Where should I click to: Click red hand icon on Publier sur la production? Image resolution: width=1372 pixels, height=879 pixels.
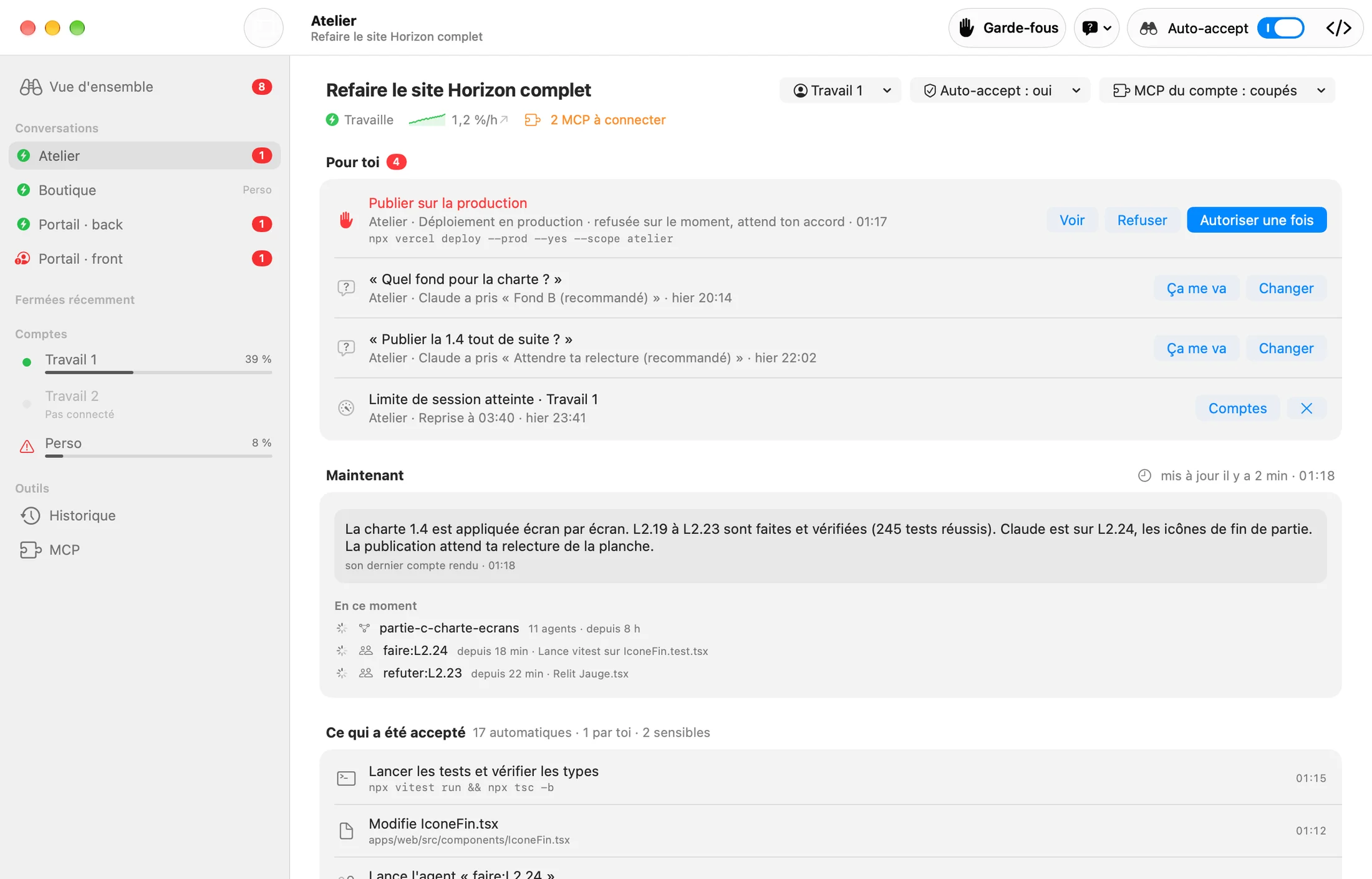point(346,220)
